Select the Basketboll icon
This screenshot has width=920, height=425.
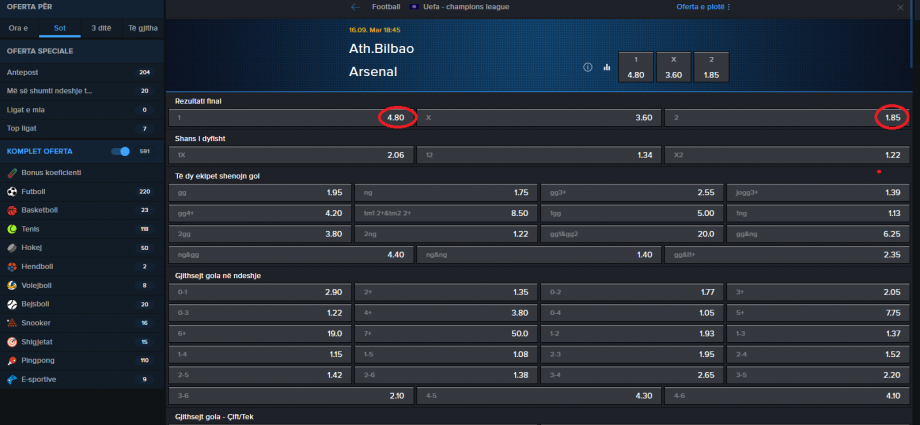click(12, 210)
